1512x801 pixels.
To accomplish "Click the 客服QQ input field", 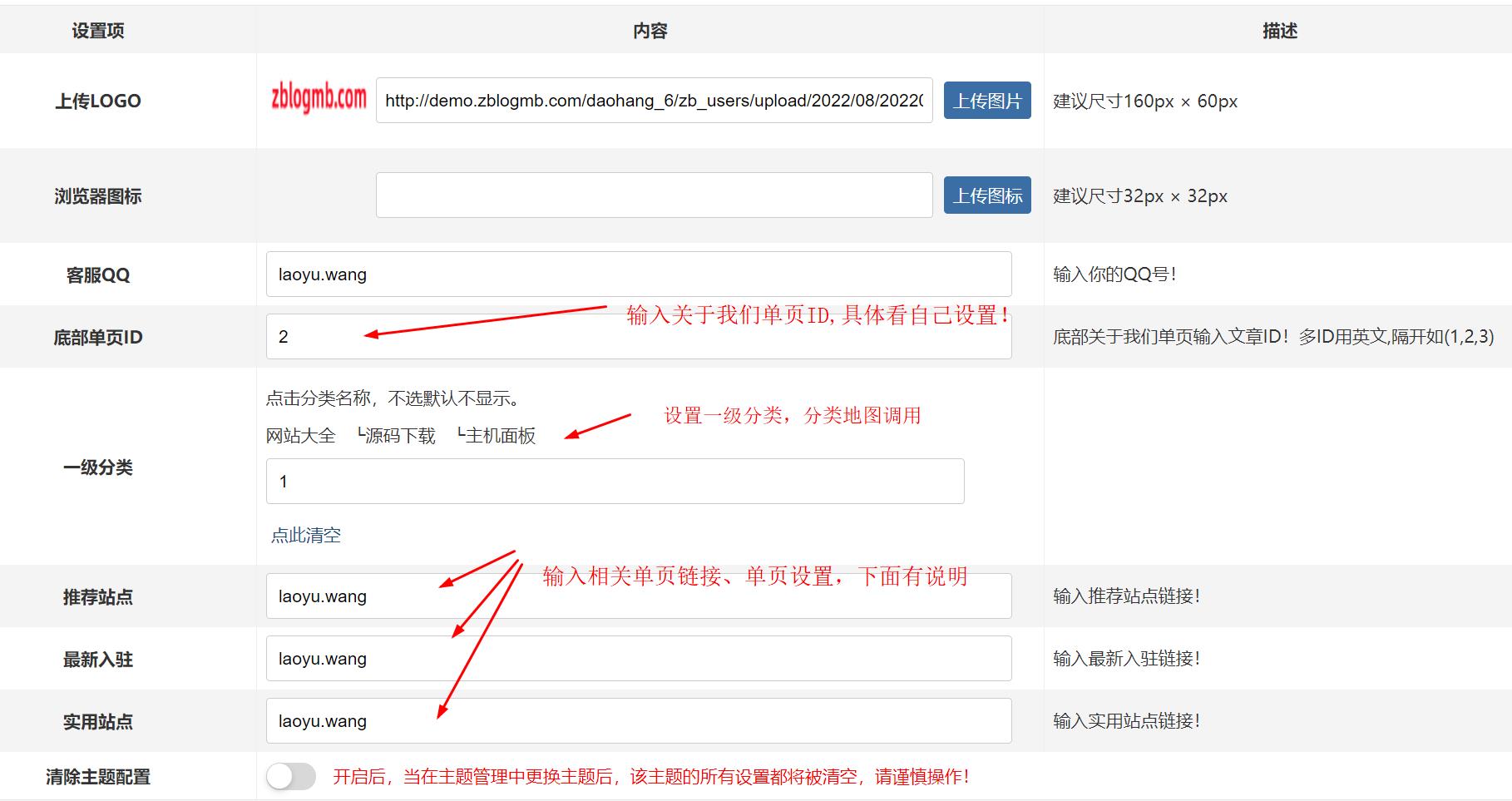I will 639,274.
